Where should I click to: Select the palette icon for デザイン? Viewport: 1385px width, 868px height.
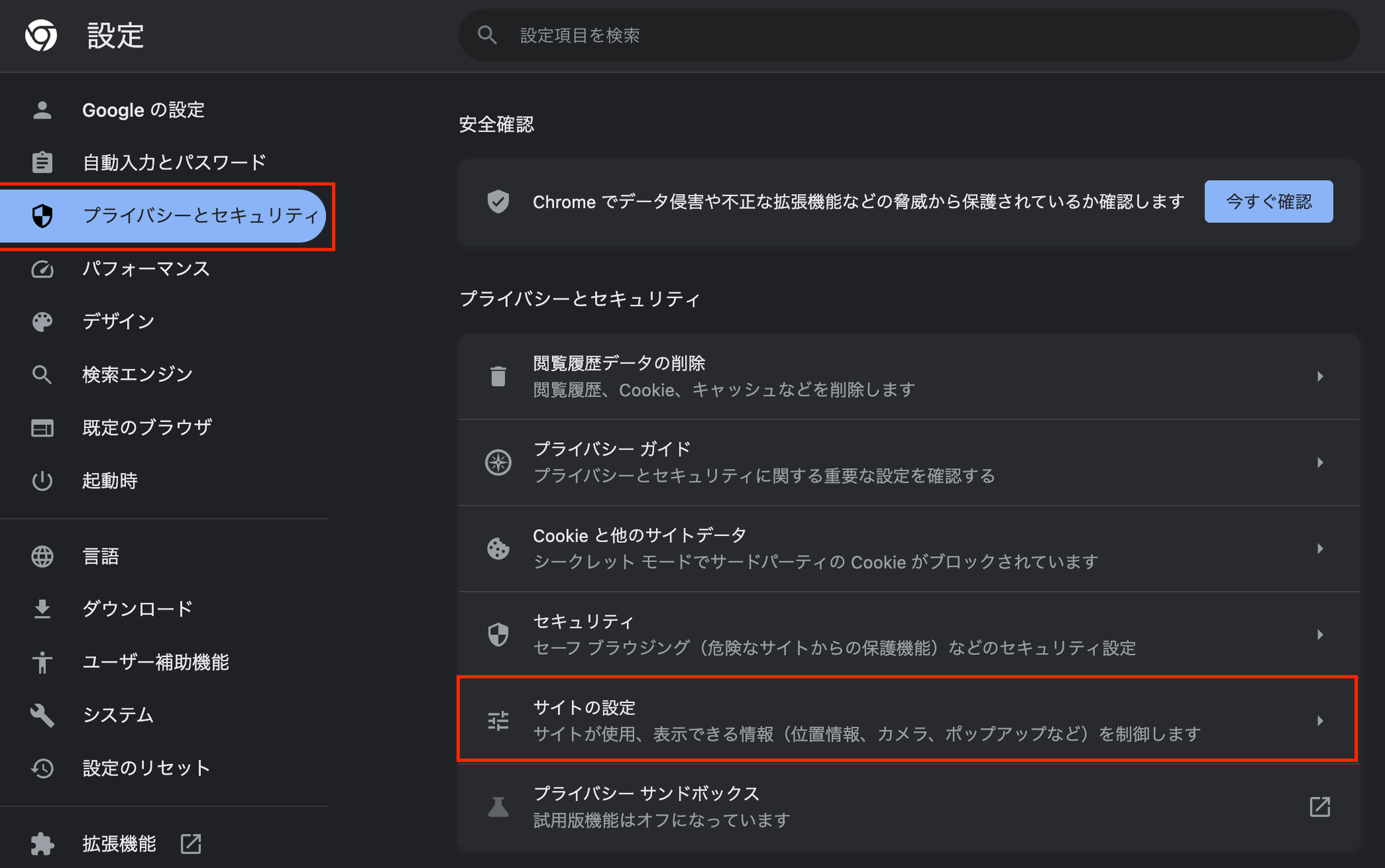click(42, 321)
